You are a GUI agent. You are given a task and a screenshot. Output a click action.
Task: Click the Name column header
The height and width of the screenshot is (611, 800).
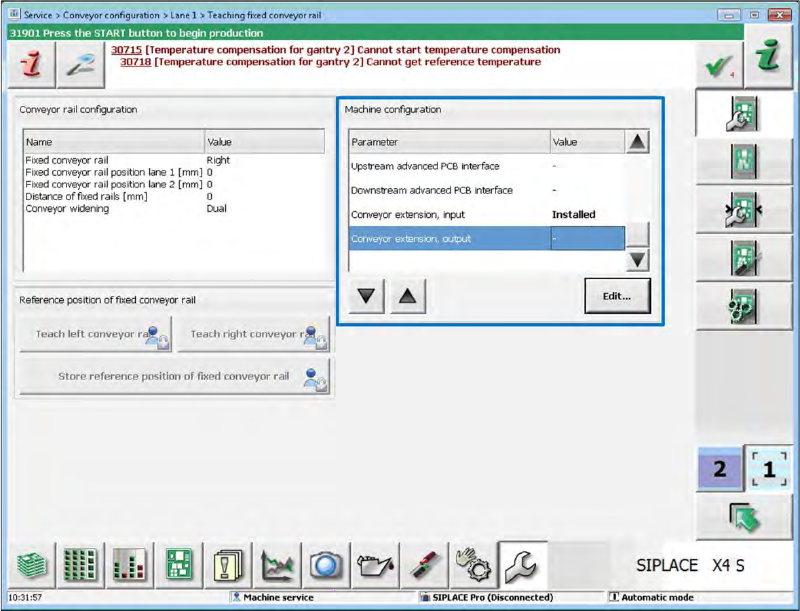tap(114, 142)
